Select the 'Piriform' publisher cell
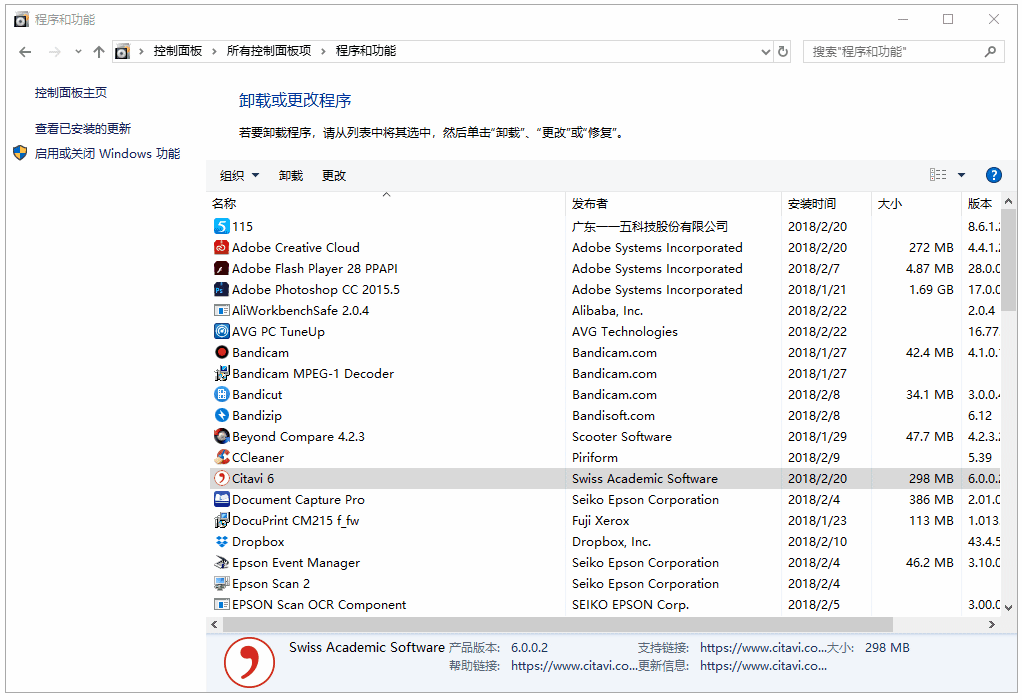 click(x=594, y=457)
